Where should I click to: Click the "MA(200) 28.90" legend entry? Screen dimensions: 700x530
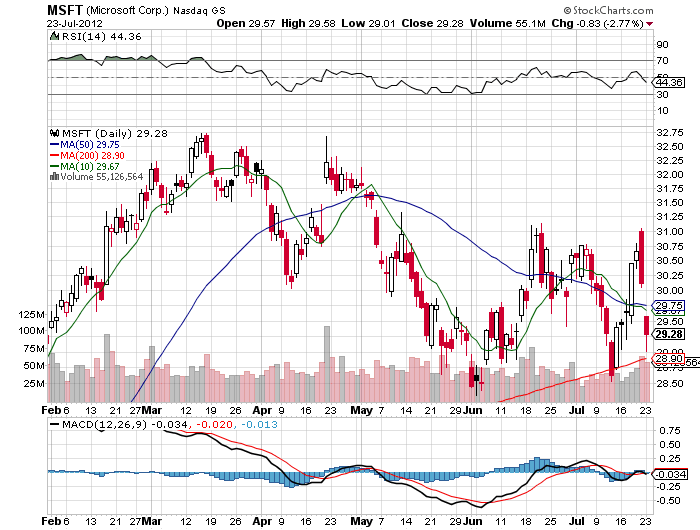click(x=92, y=155)
